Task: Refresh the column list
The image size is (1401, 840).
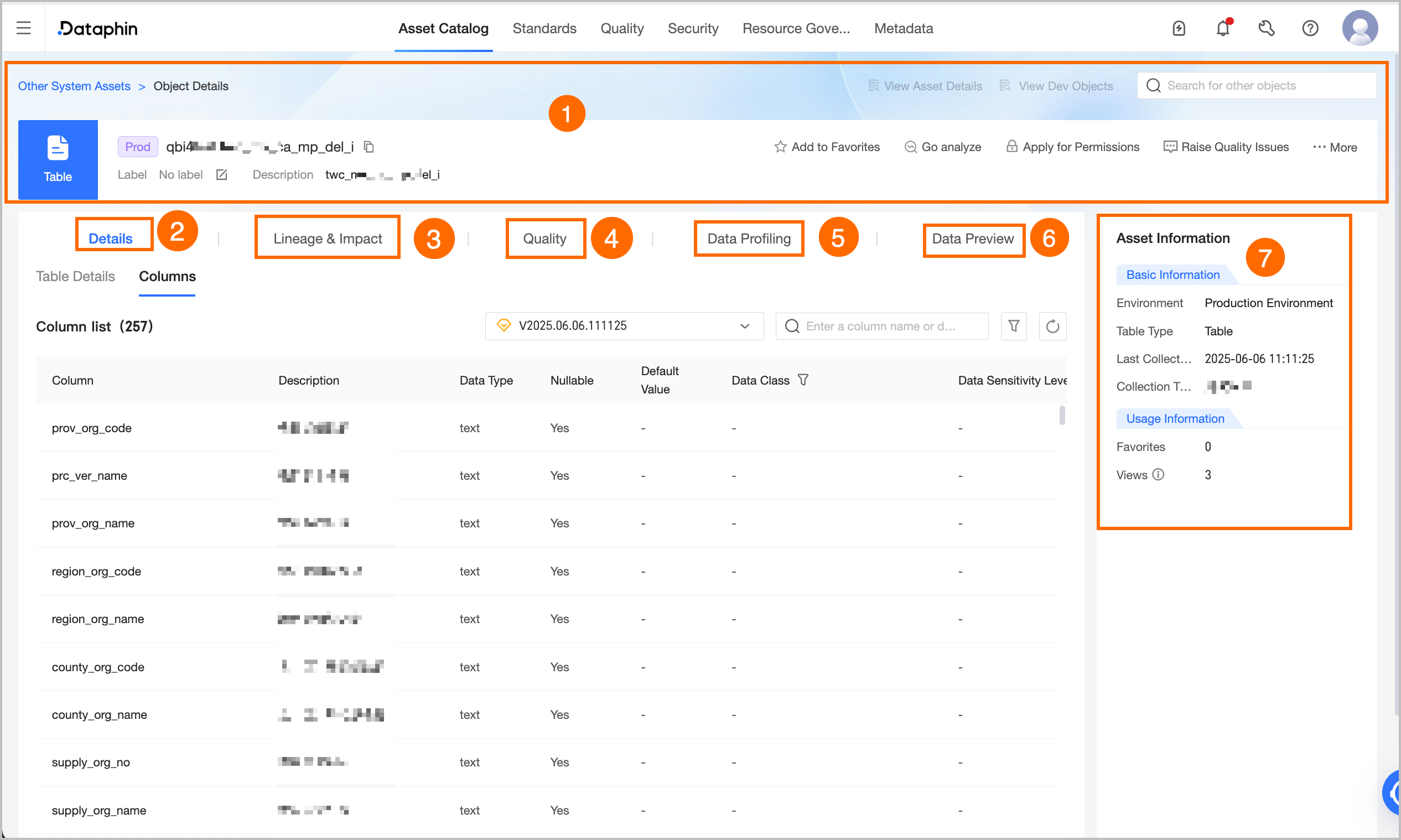Action: (x=1052, y=326)
